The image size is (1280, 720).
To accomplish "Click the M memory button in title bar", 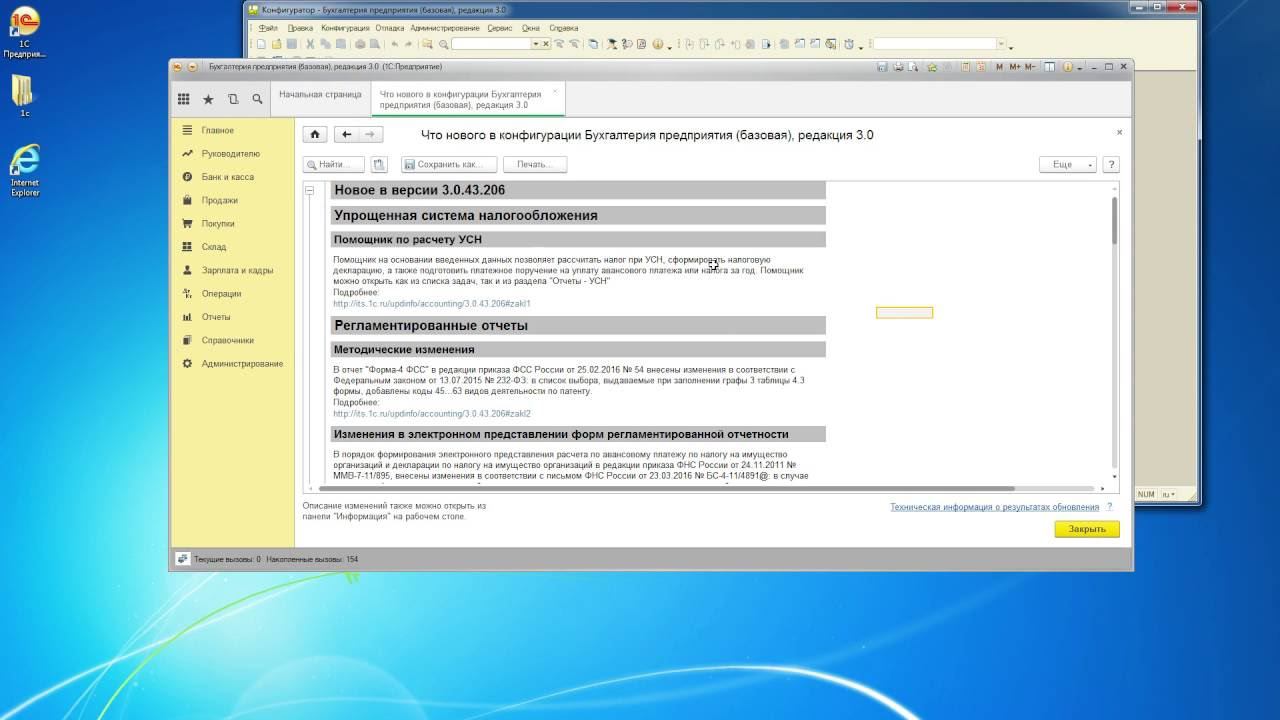I will pos(999,67).
